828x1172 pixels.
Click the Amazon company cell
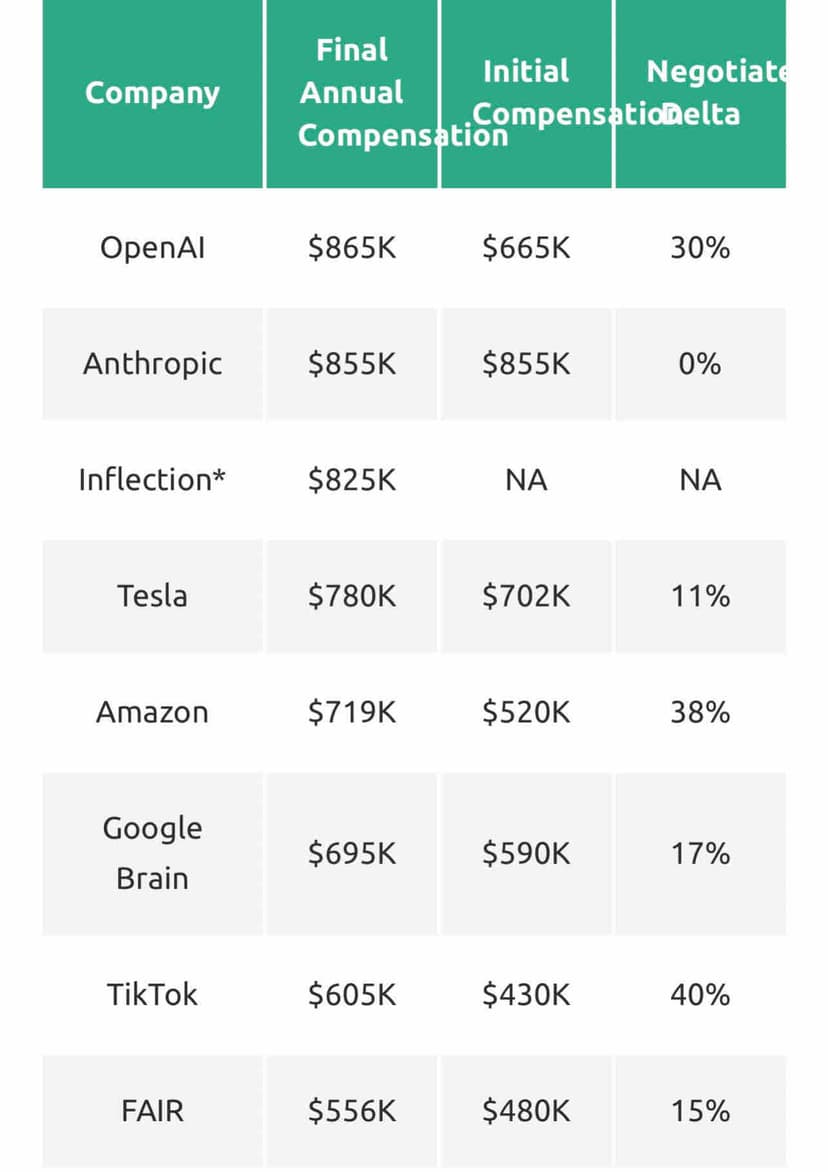pyautogui.click(x=152, y=712)
